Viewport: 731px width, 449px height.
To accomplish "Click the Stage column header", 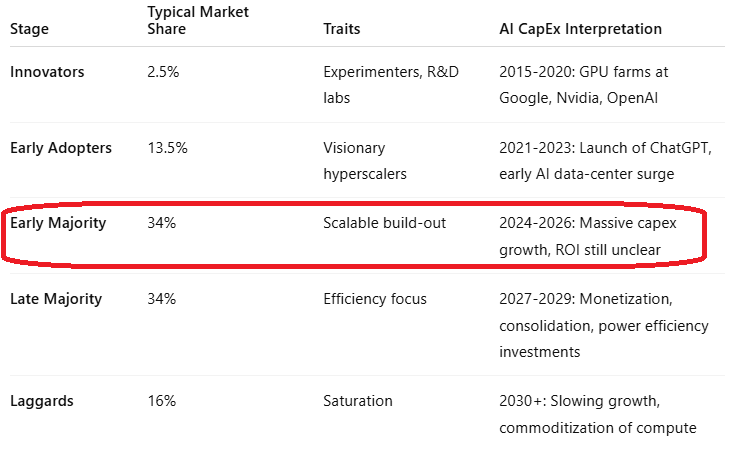I will point(28,29).
